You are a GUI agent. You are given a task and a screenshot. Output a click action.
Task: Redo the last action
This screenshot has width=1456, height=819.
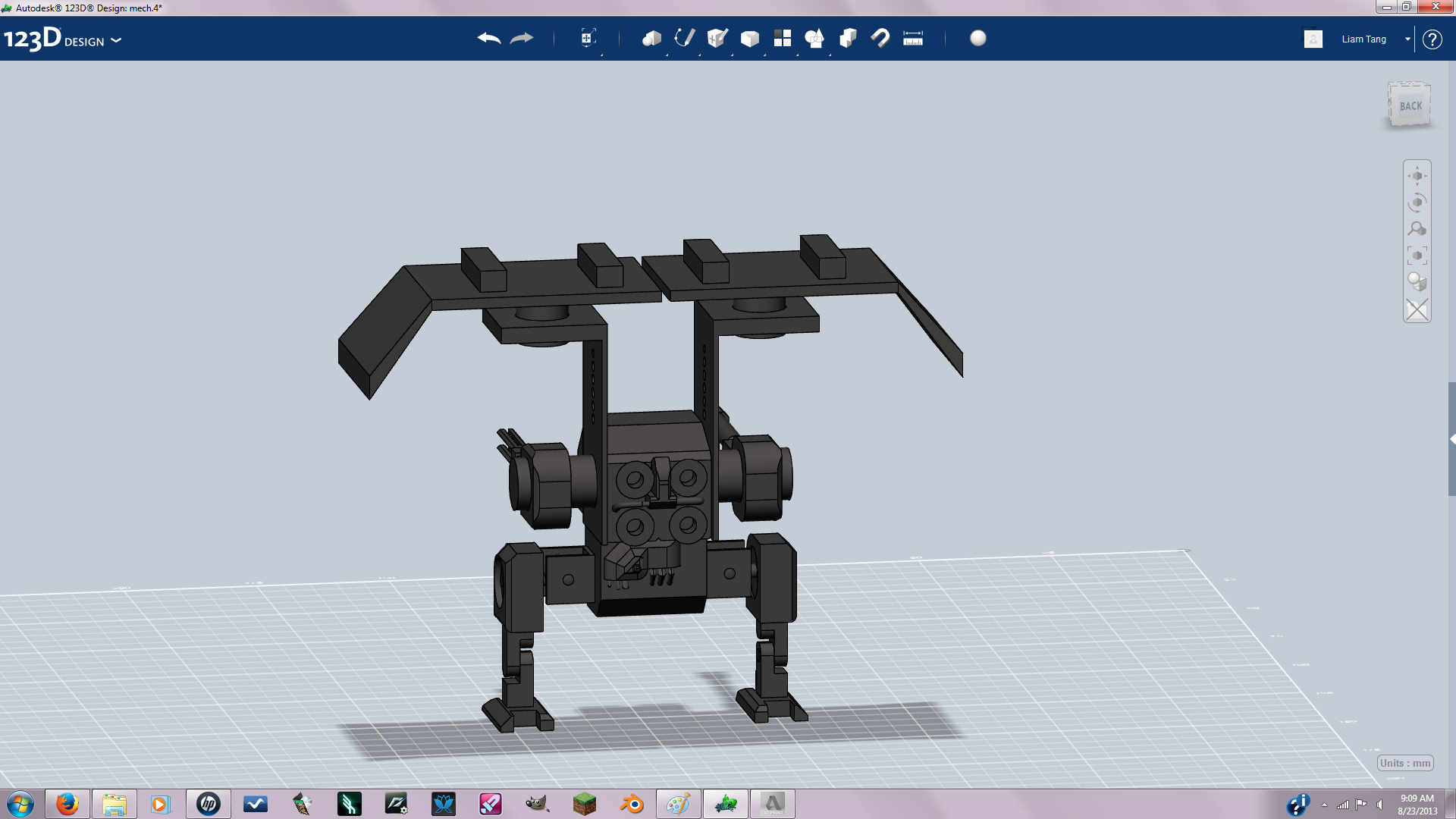click(521, 38)
